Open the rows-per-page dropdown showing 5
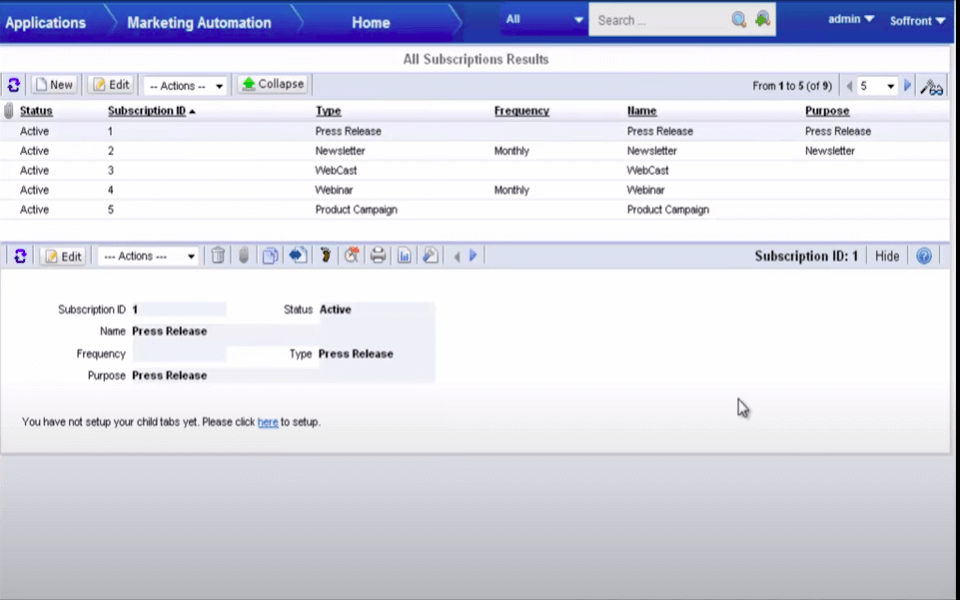Screen dimensions: 960x600 pyautogui.click(x=877, y=86)
